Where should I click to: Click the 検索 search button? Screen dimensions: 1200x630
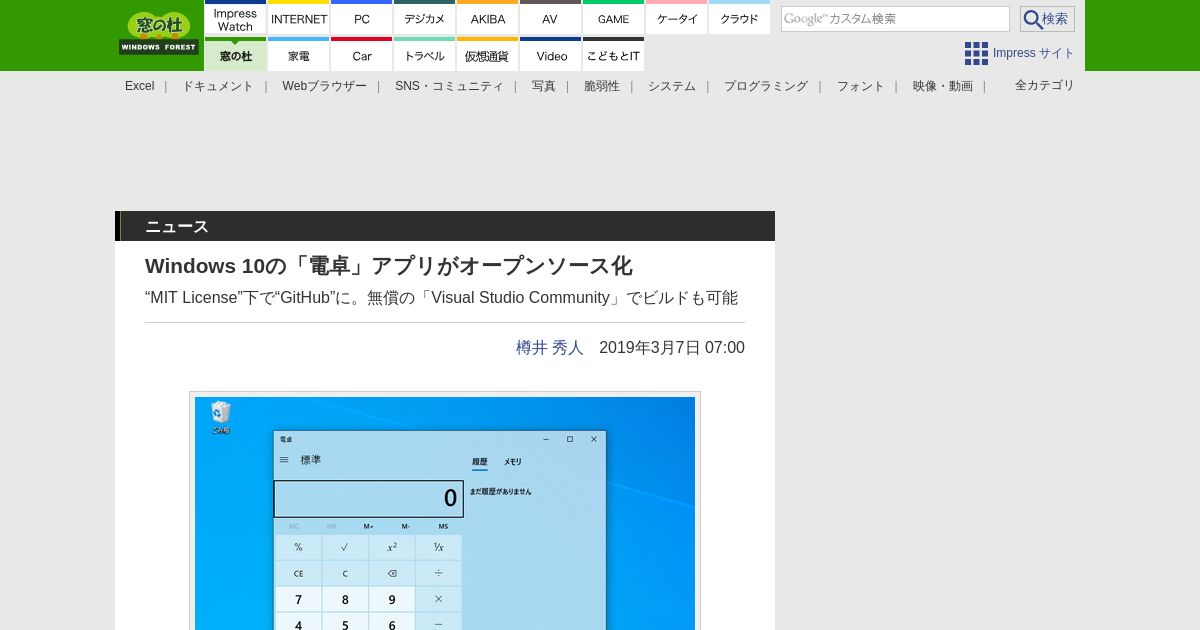pyautogui.click(x=1047, y=19)
